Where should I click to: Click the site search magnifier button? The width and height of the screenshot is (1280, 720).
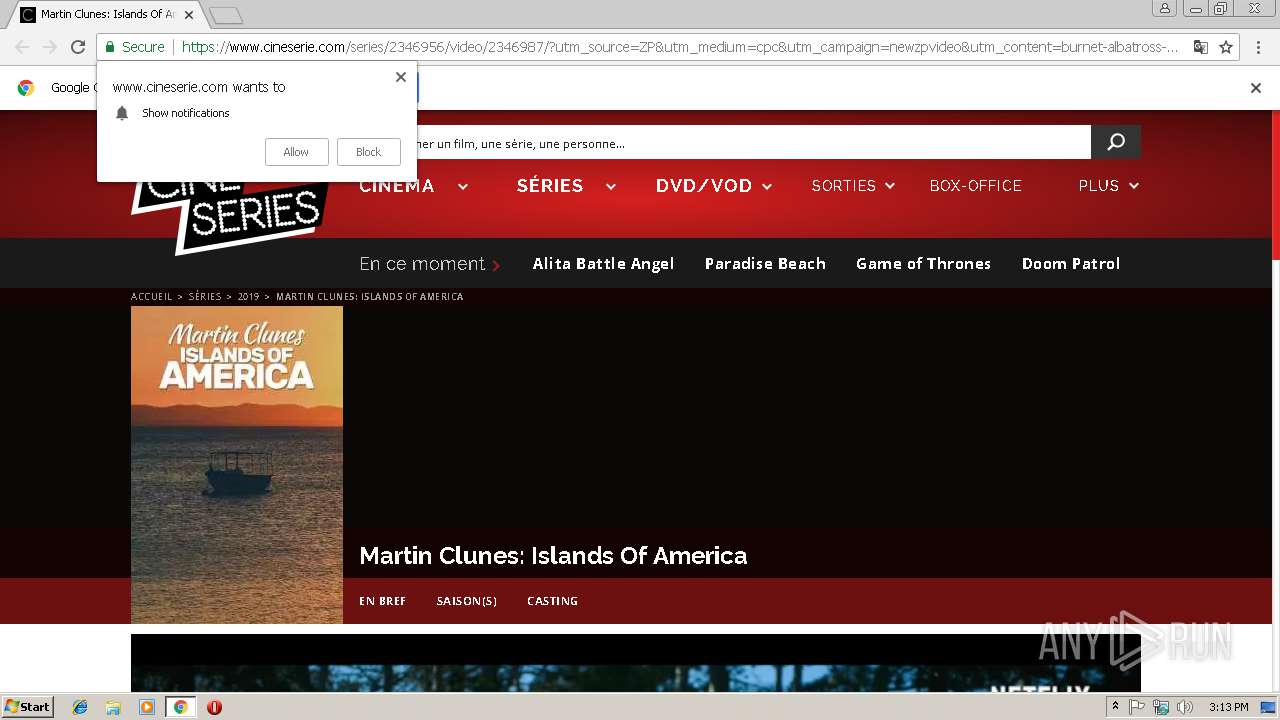click(x=1116, y=142)
